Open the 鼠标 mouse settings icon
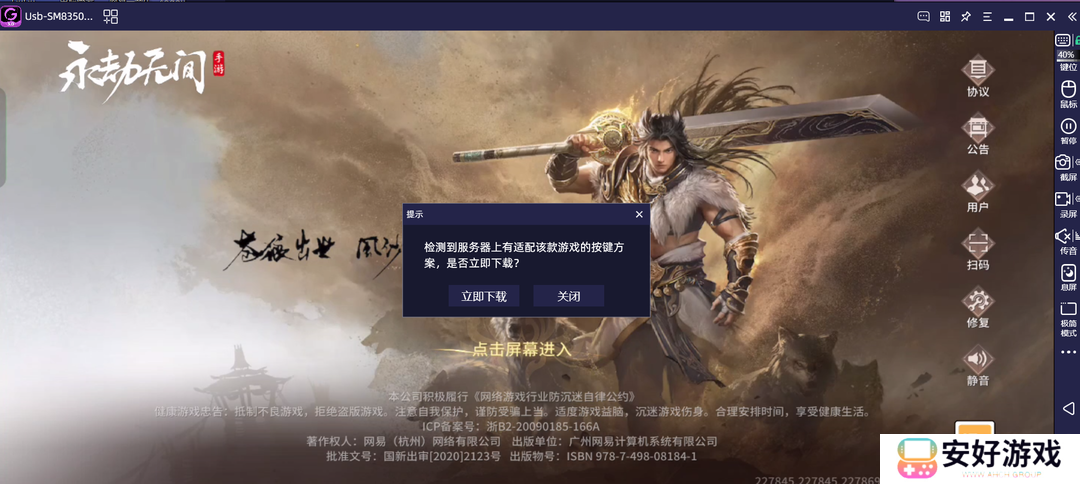 pyautogui.click(x=1068, y=94)
